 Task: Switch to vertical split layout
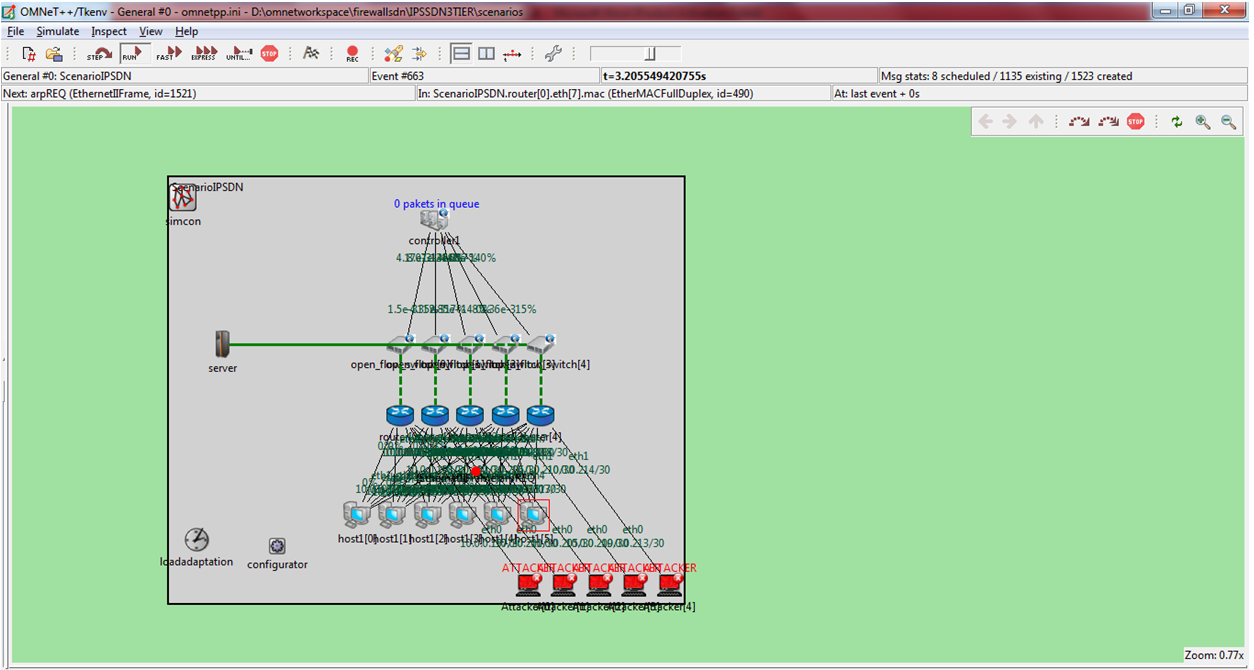point(486,54)
